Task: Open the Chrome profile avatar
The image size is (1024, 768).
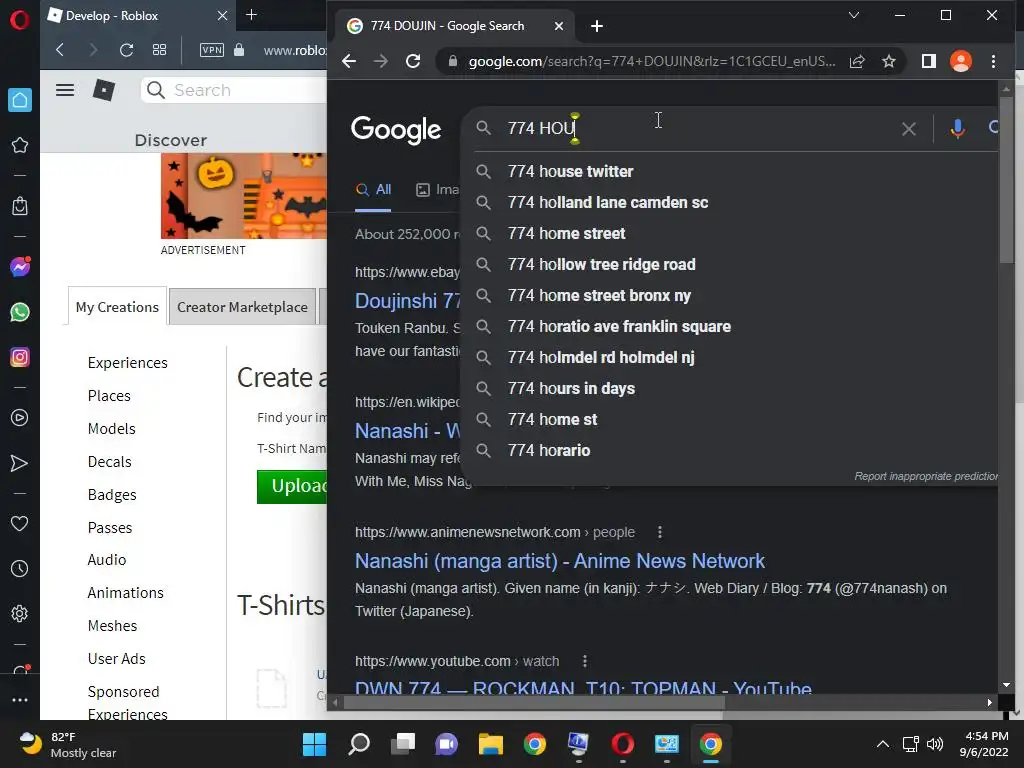Action: 961,61
